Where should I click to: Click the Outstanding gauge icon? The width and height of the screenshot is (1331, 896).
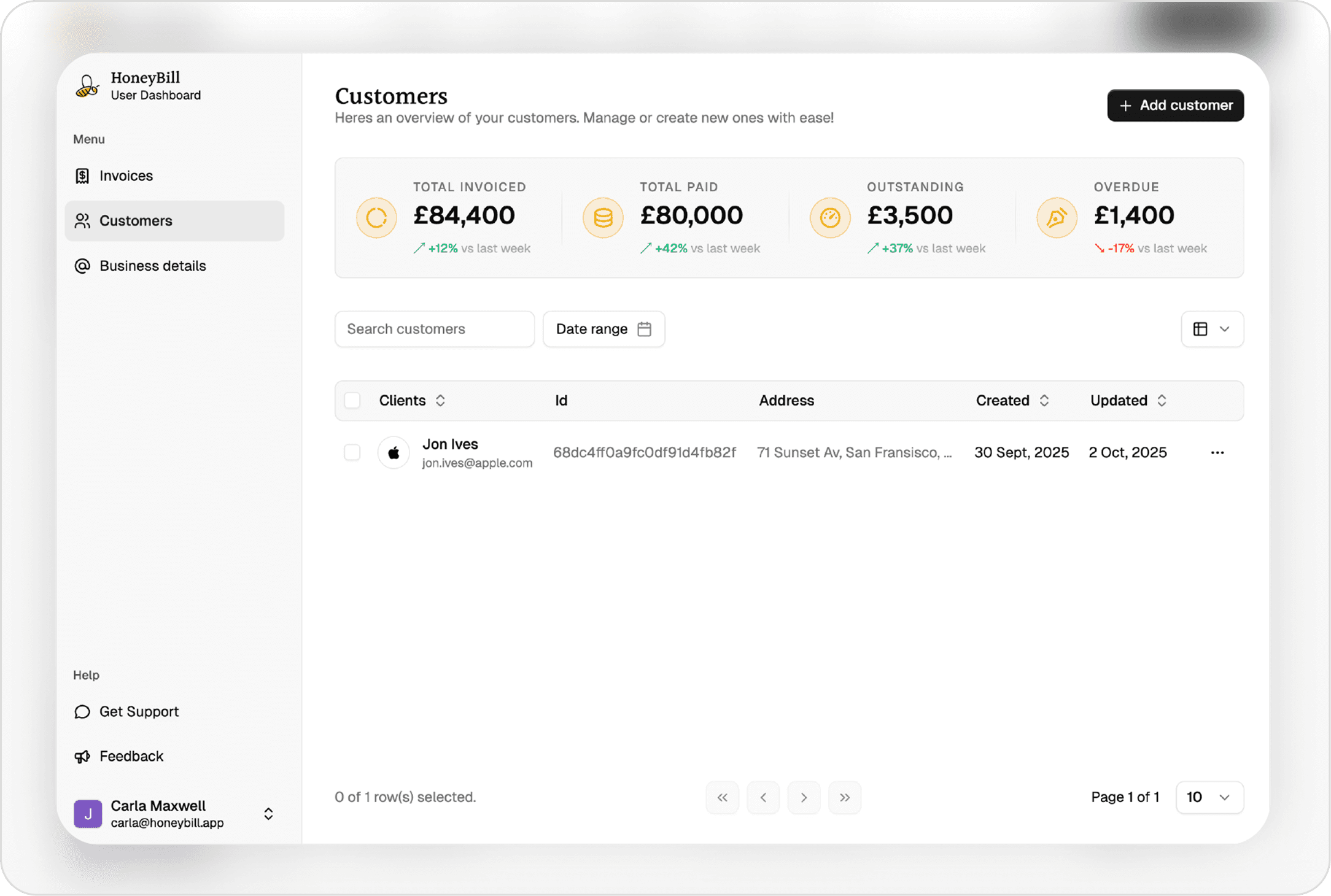830,217
